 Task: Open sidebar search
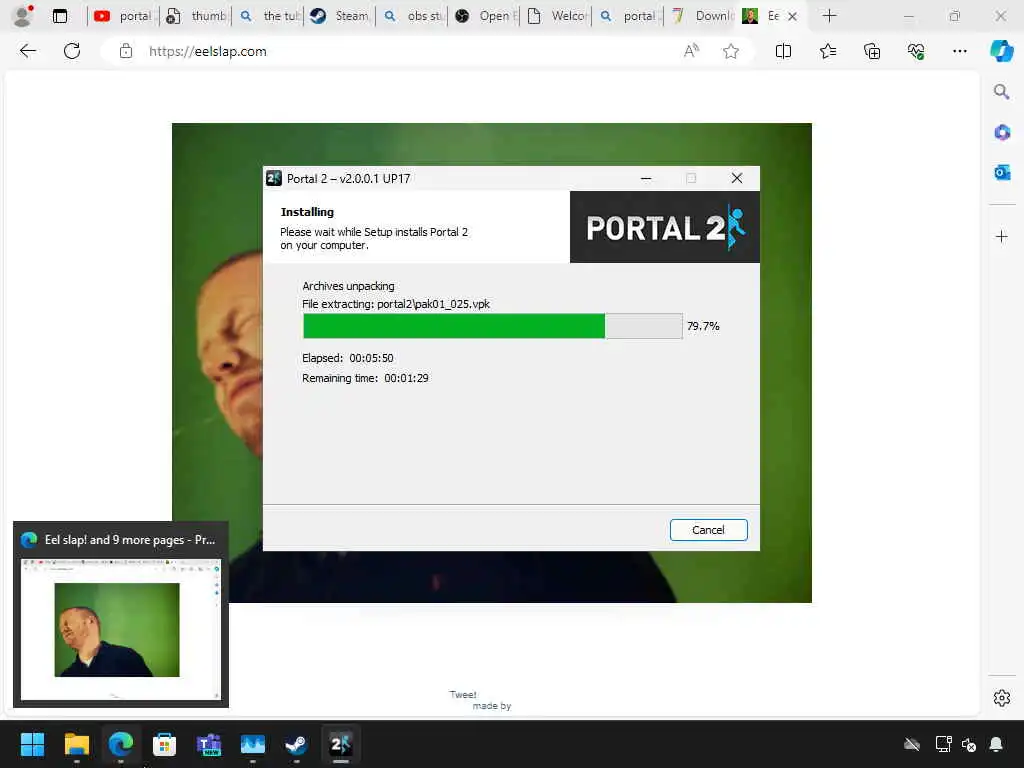pos(1001,92)
